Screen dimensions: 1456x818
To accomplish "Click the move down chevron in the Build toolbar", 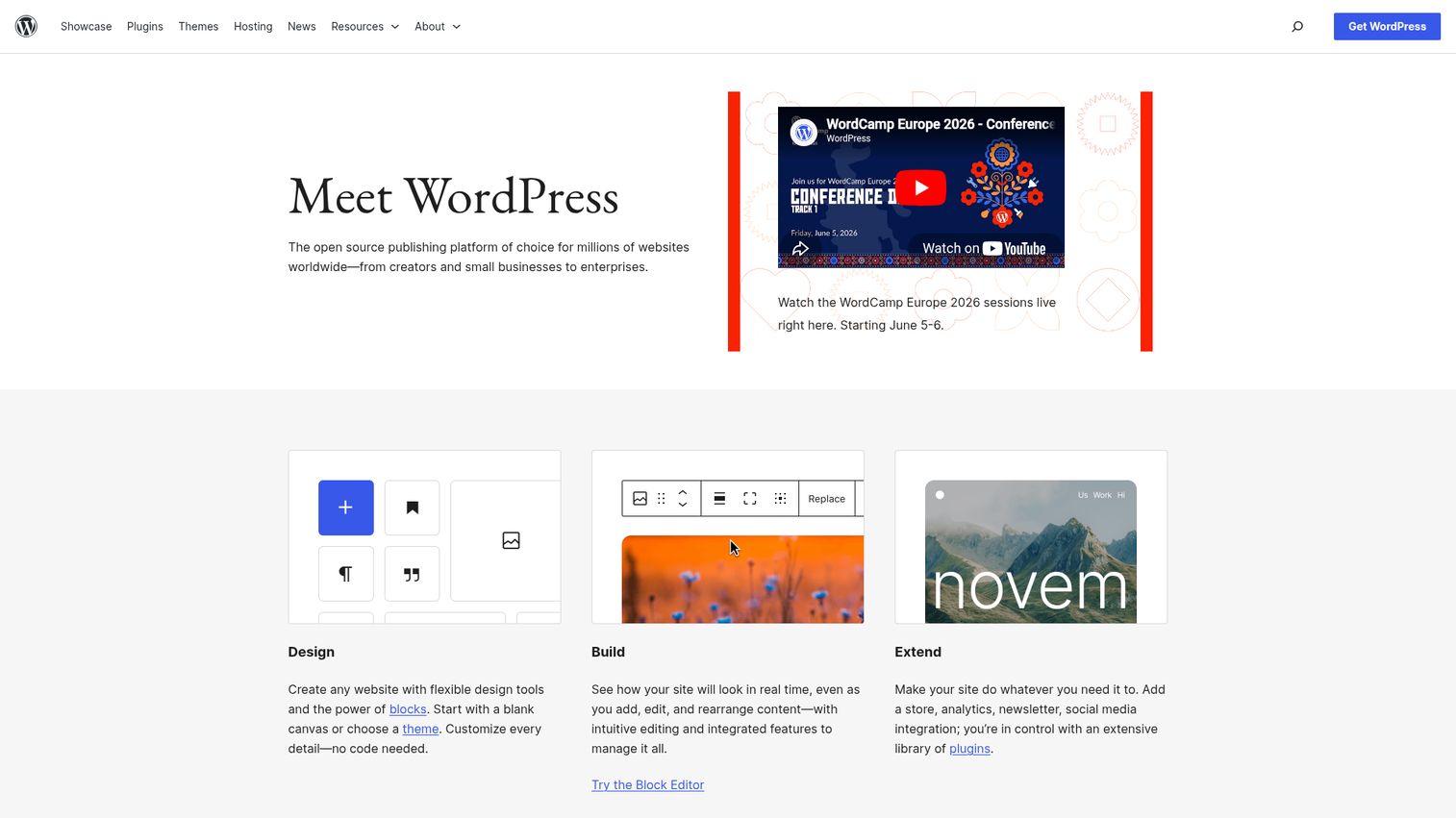I will point(683,504).
